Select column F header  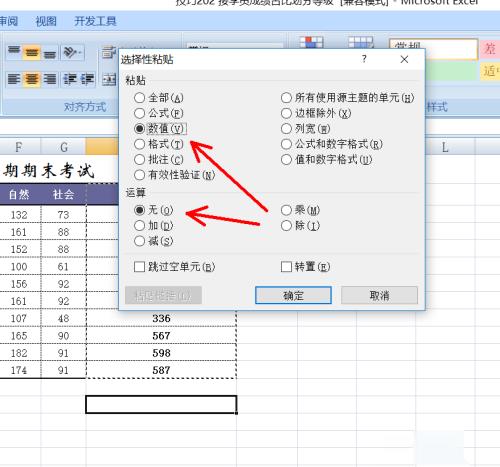19,147
